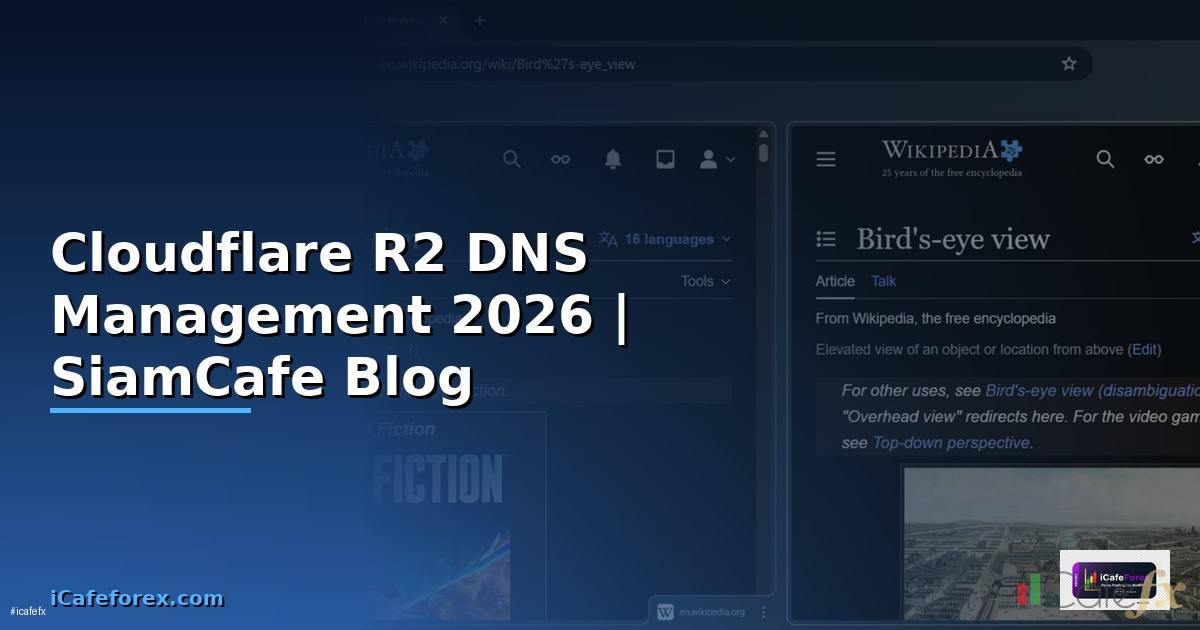Click the iCafeForex logo badge
The height and width of the screenshot is (630, 1200).
tap(1114, 580)
